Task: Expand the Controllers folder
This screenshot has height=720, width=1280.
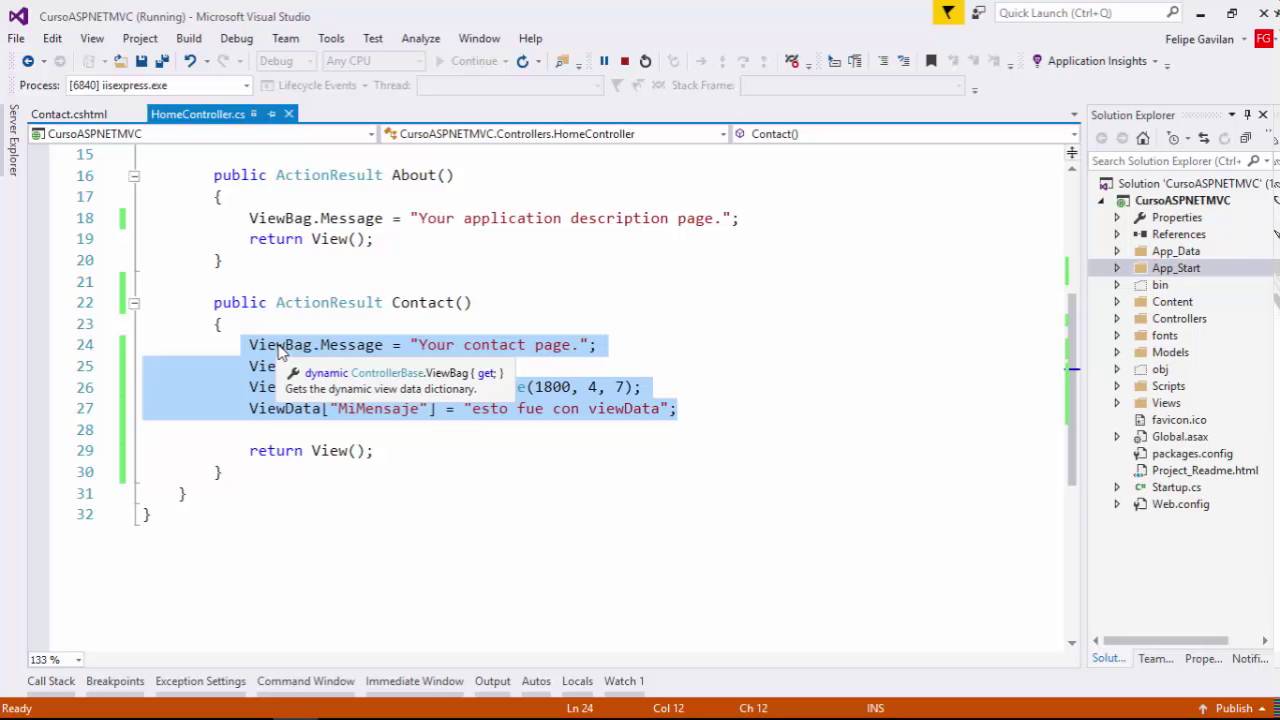Action: coord(1117,318)
